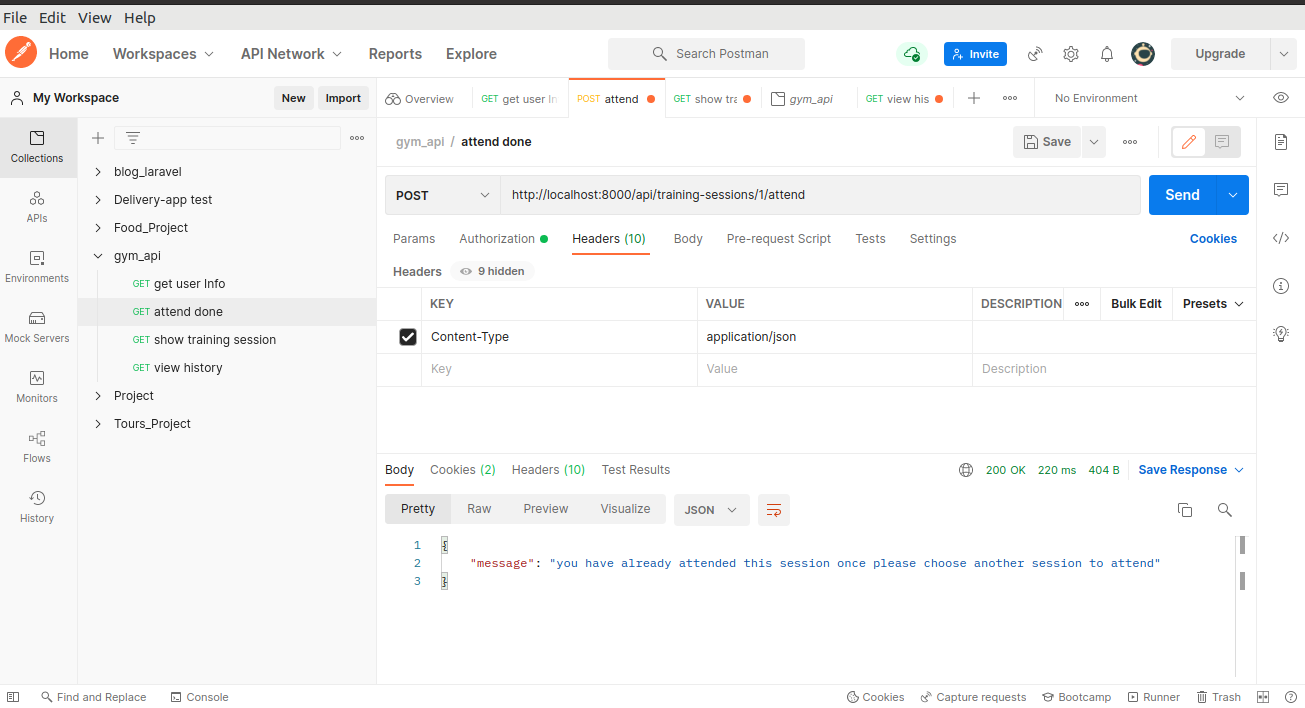Screen dimensions: 1305x708
Task: Click the Send button
Action: click(x=1181, y=194)
